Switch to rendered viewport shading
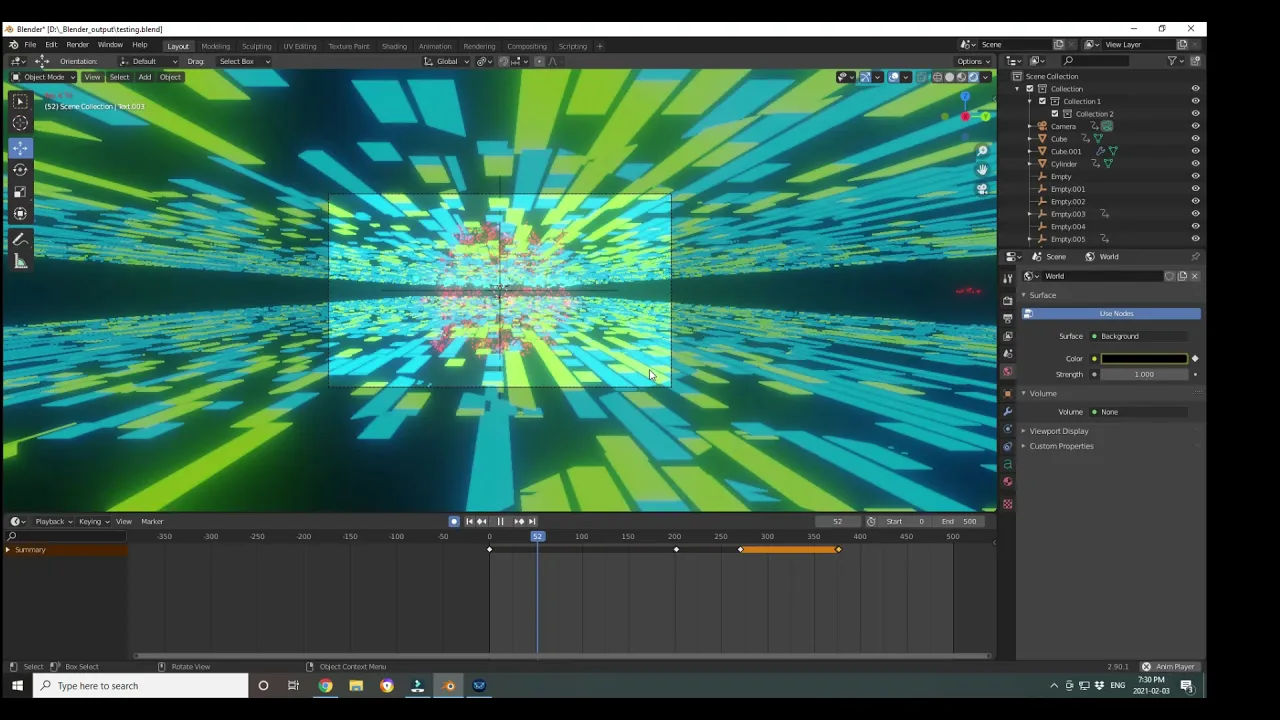Viewport: 1280px width, 720px height. click(x=973, y=77)
